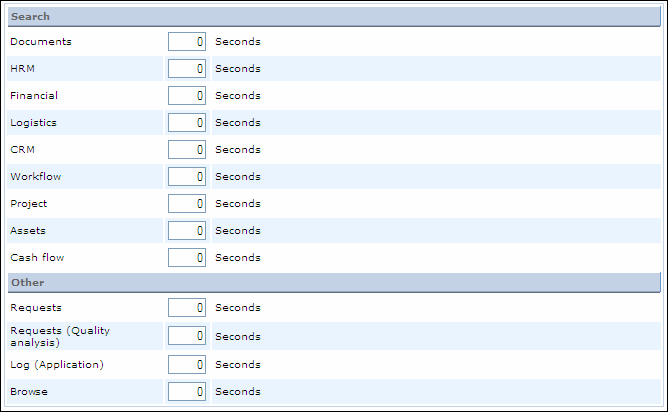Click the Logistics seconds input field
The width and height of the screenshot is (668, 412).
coord(187,123)
